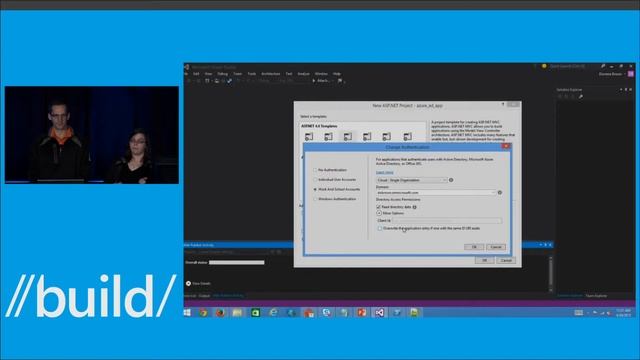
Task: Select the highlighted third MVC template icon
Action: click(x=348, y=137)
